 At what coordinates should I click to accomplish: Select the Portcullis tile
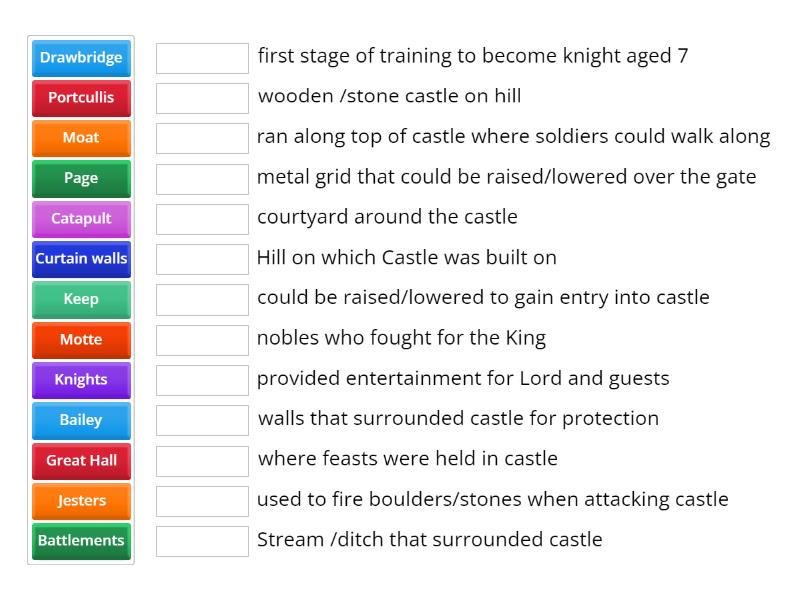point(81,98)
